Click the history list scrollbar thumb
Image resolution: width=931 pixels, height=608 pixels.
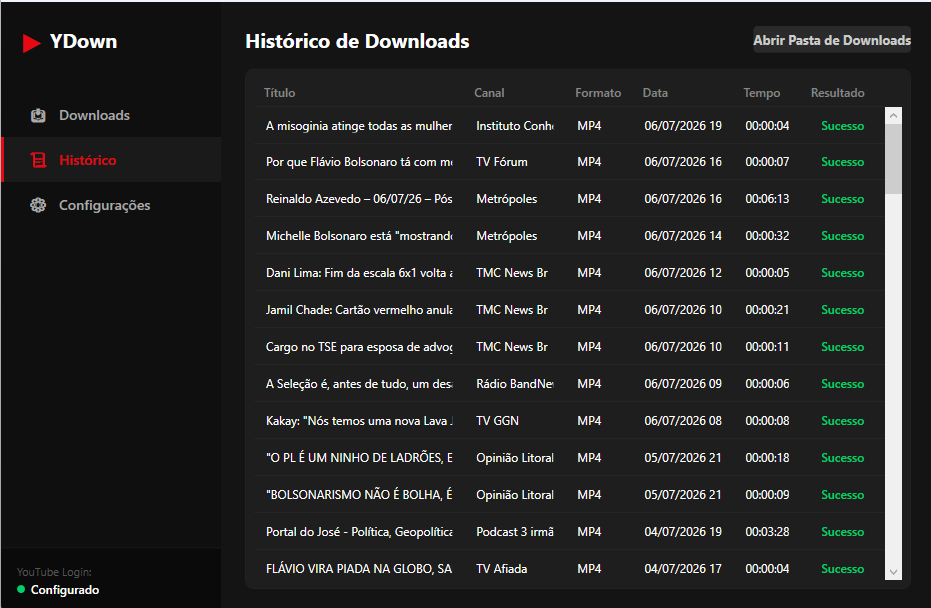coord(893,159)
